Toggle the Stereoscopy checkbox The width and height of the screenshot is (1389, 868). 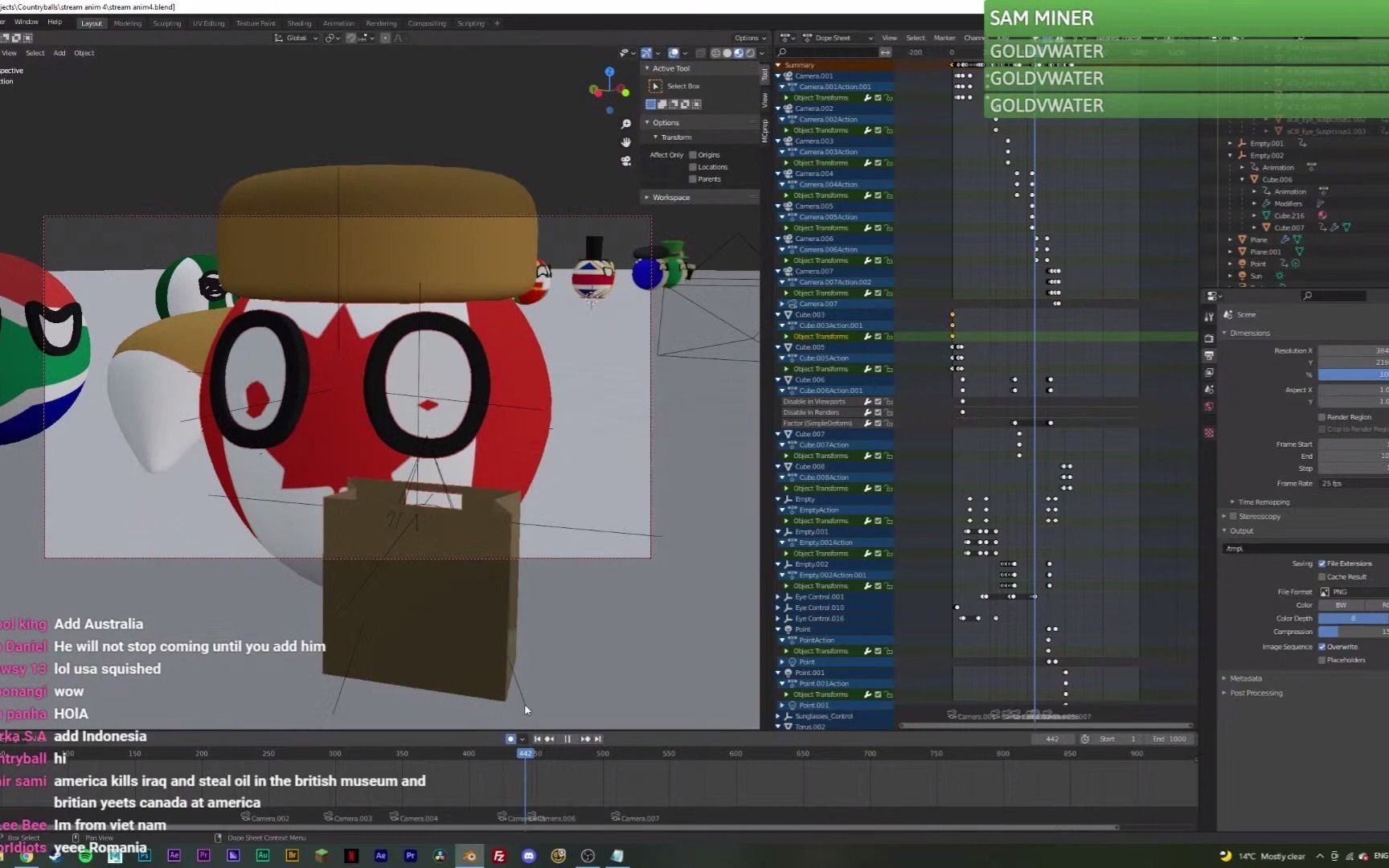1233,516
